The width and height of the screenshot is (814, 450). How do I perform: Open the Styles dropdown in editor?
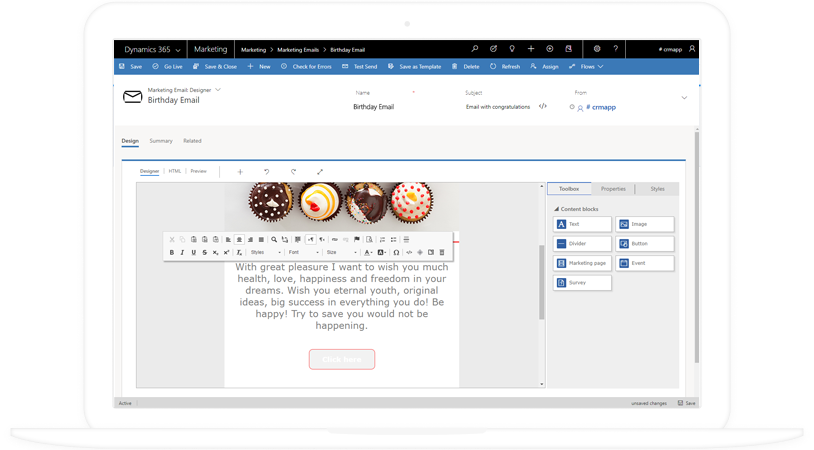266,252
